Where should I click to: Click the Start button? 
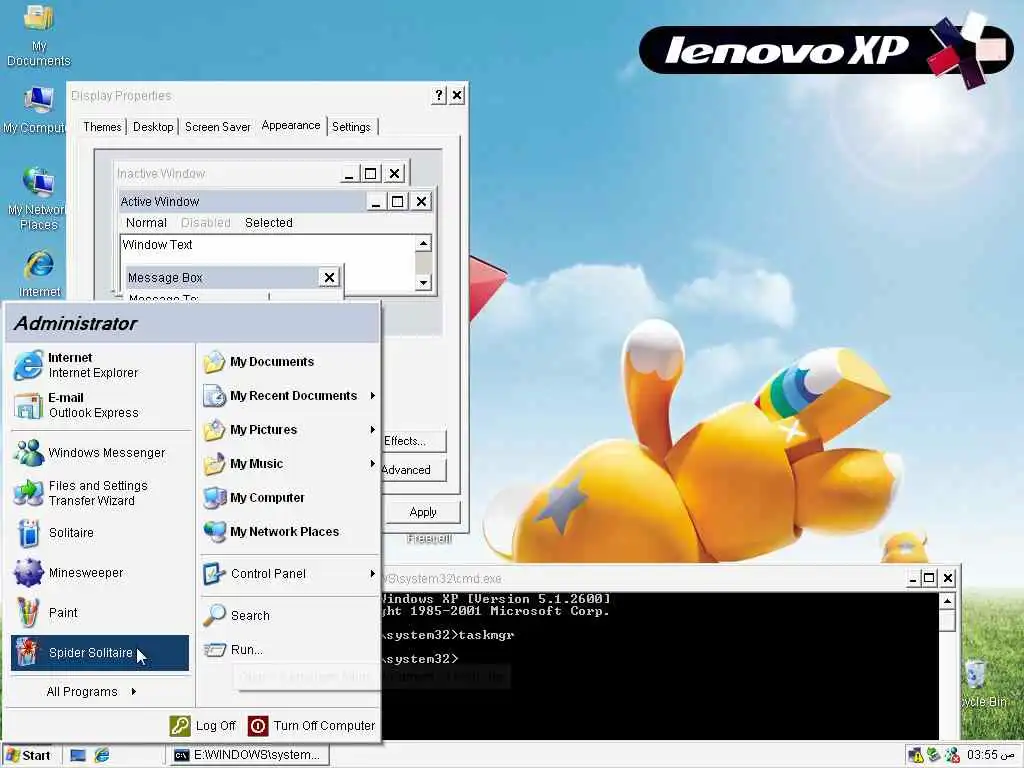pos(29,756)
